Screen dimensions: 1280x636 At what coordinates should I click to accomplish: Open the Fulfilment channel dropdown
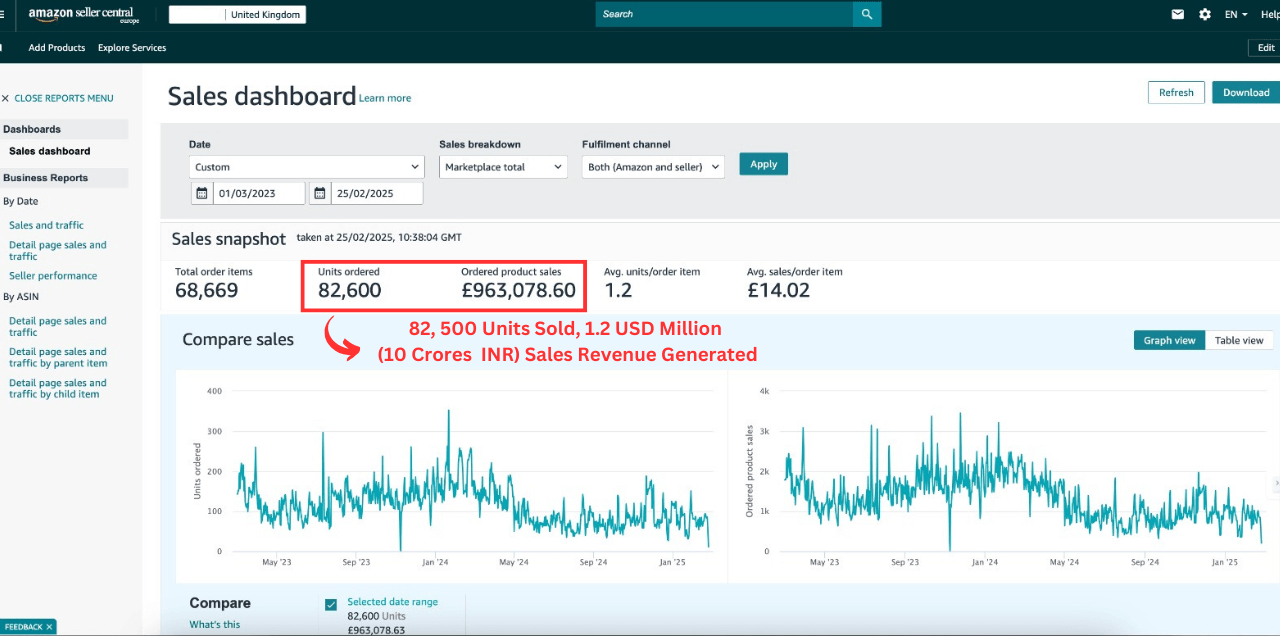tap(653, 167)
